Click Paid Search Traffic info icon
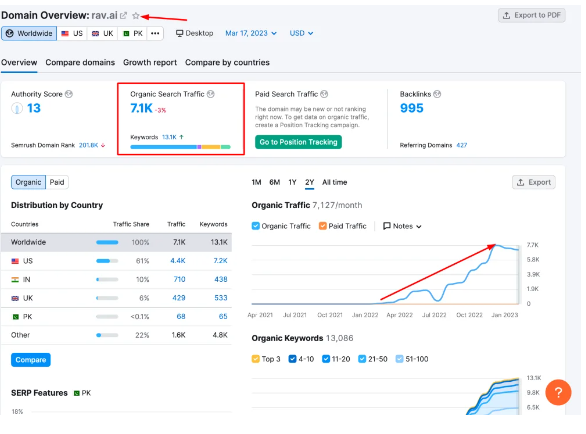This screenshot has height=434, width=586. (x=324, y=94)
